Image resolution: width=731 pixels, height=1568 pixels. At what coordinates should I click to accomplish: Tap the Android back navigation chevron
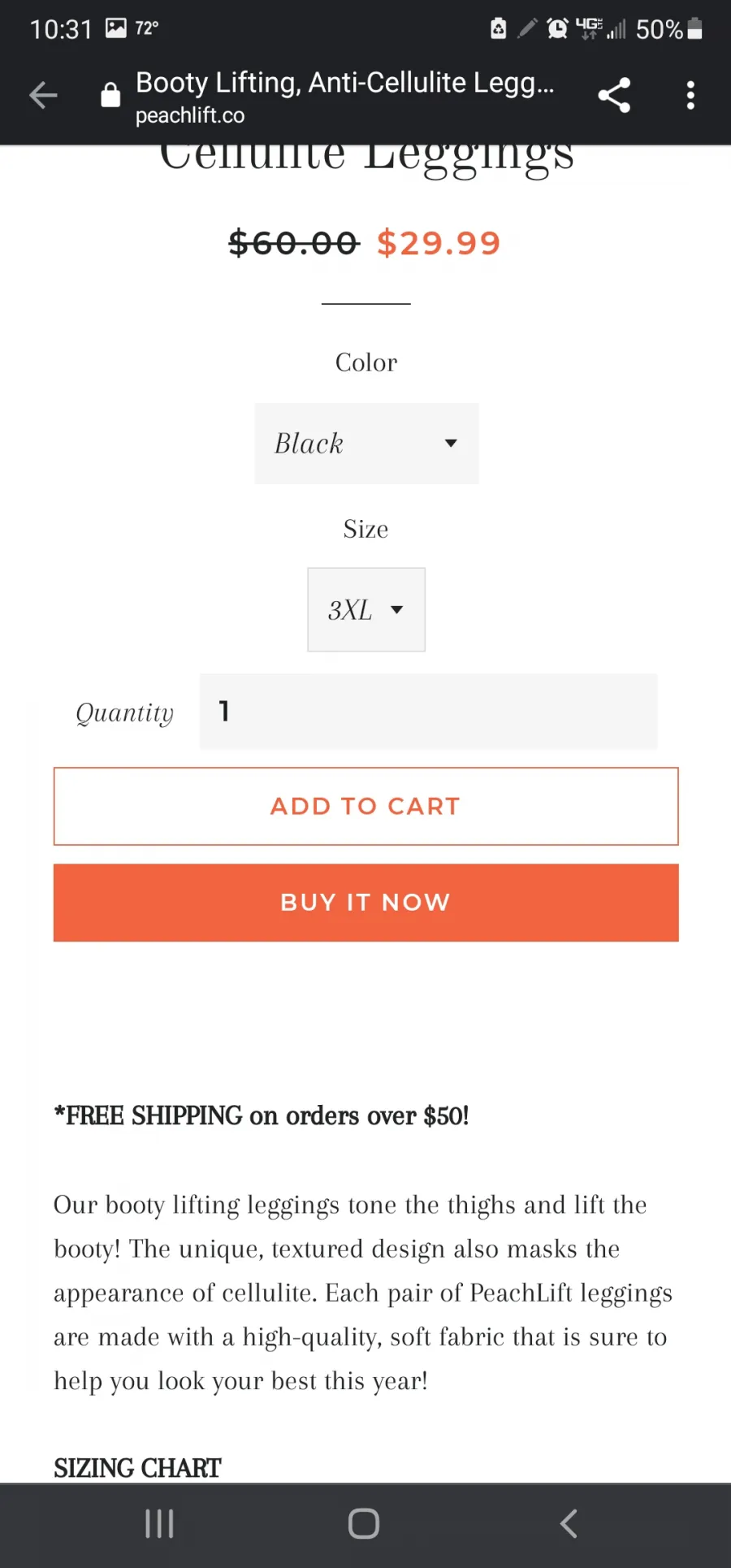(569, 1523)
